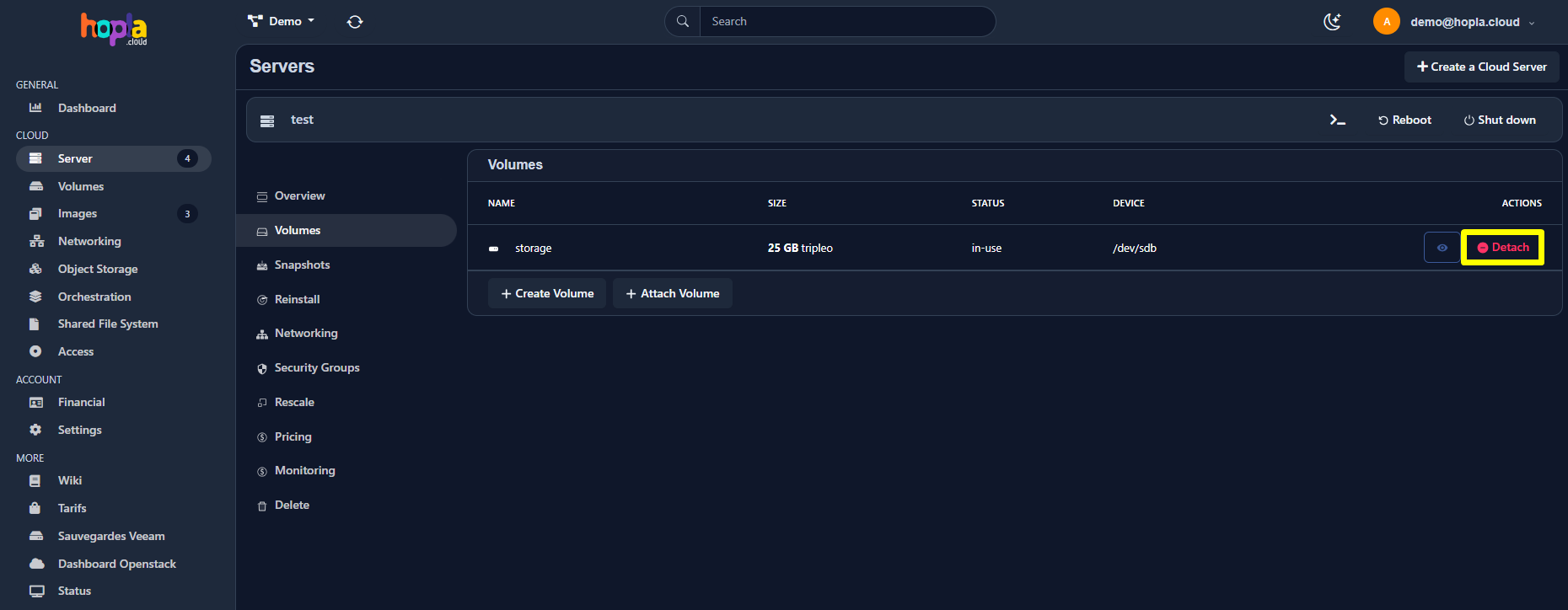Click the refresh sync icon
This screenshot has width=1568, height=610.
click(x=355, y=22)
